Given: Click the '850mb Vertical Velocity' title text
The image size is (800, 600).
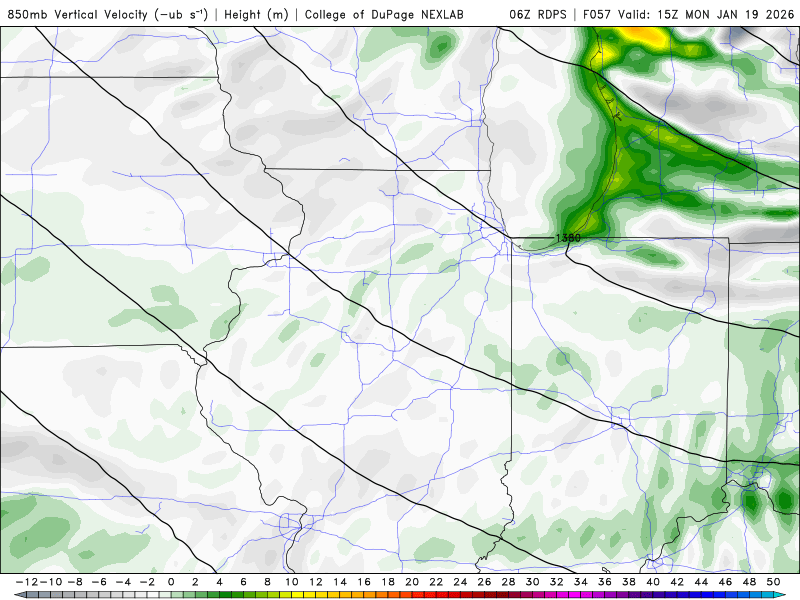Looking at the screenshot, I should coord(78,14).
